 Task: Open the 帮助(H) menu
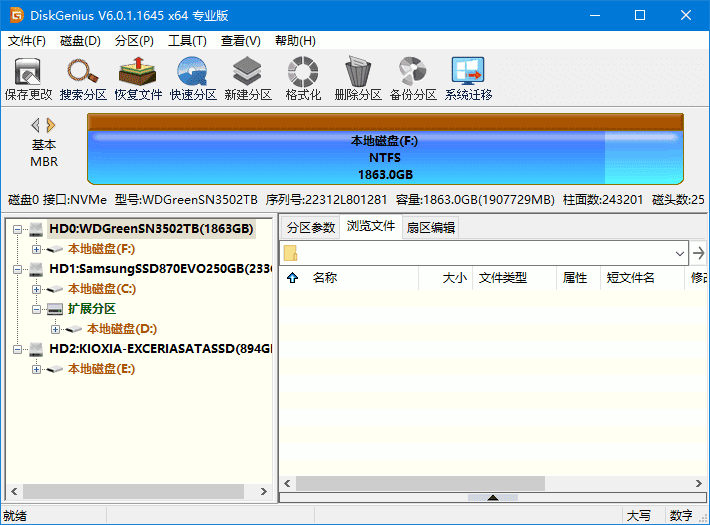pyautogui.click(x=295, y=41)
